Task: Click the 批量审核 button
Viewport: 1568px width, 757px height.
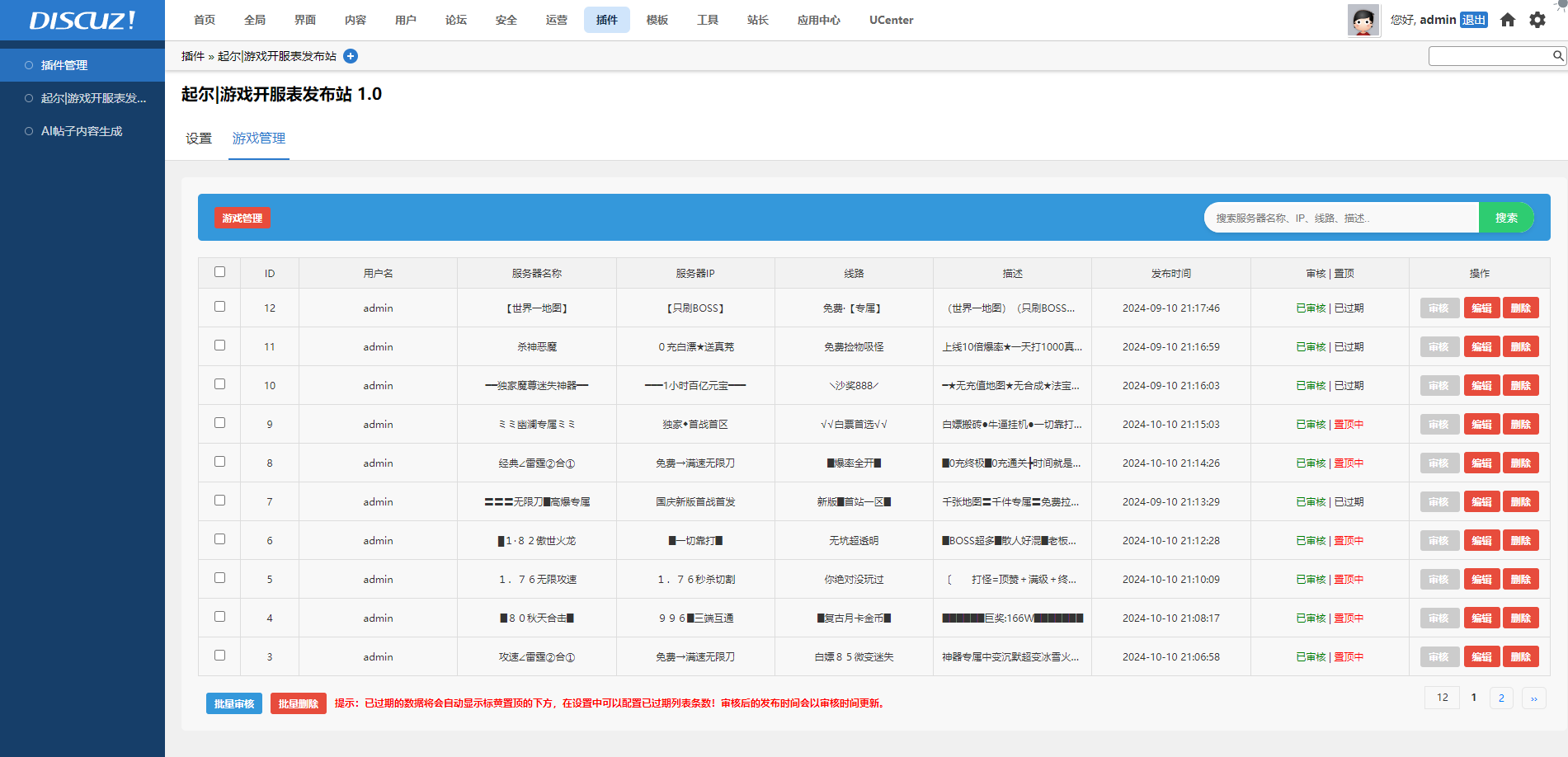Action: (x=234, y=703)
